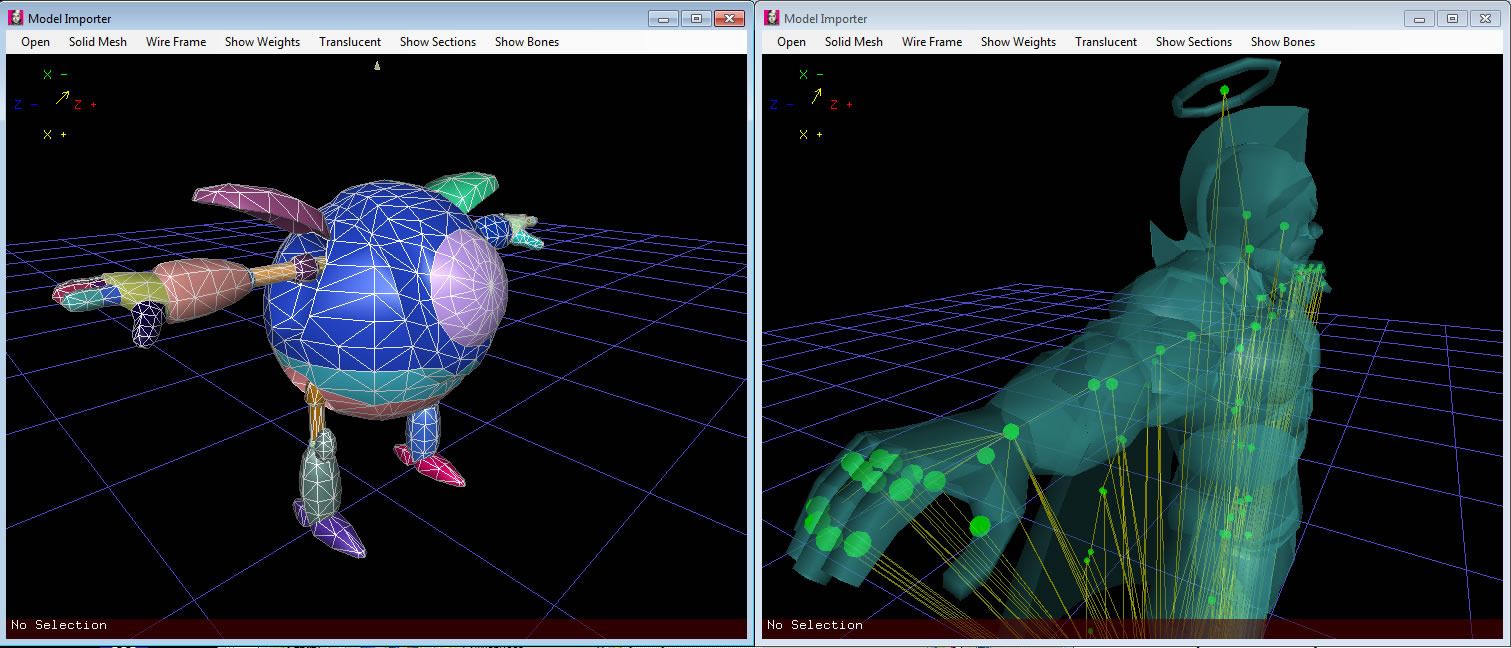Switch the teal model window to Solid Mesh
The height and width of the screenshot is (648, 1511).
point(853,42)
